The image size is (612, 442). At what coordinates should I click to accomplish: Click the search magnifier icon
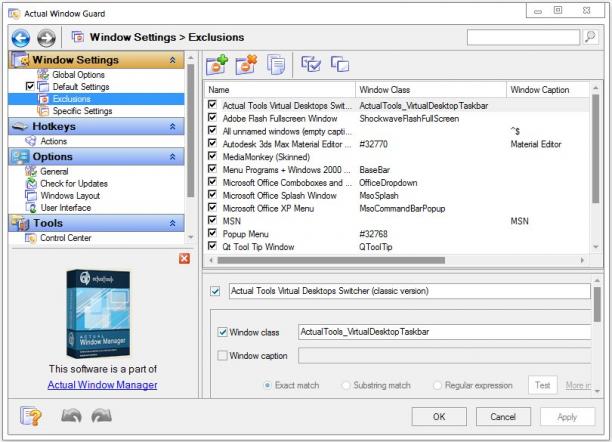point(591,37)
